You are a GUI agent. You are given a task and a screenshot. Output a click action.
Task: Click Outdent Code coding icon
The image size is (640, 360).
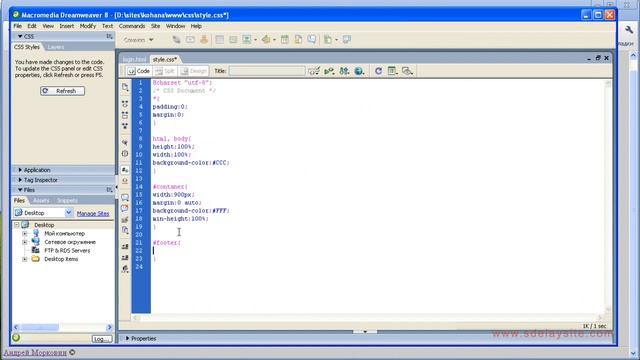point(125,258)
